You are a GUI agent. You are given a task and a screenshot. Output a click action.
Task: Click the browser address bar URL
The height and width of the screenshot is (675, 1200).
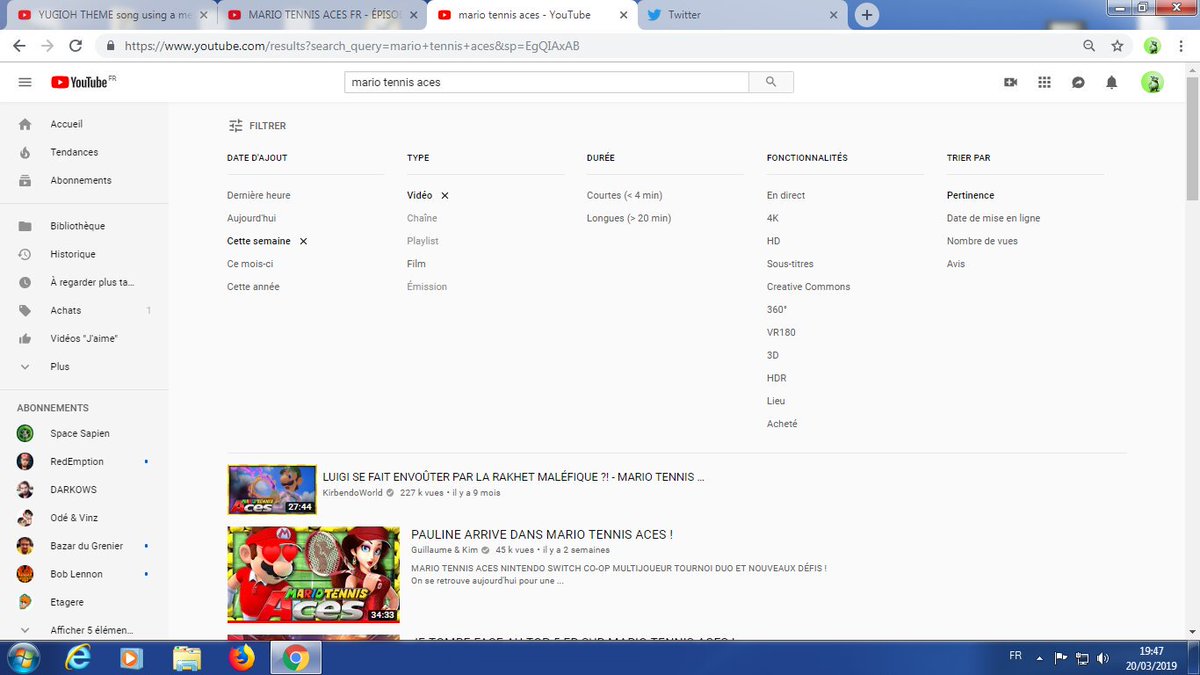[352, 46]
